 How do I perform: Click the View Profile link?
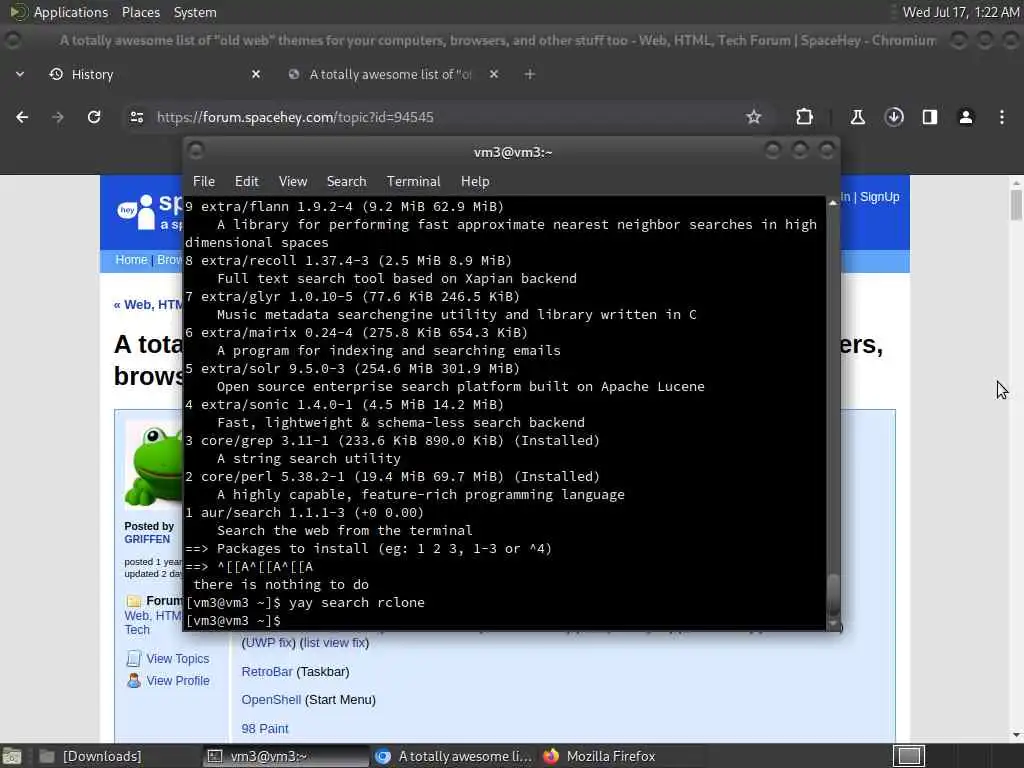click(178, 680)
